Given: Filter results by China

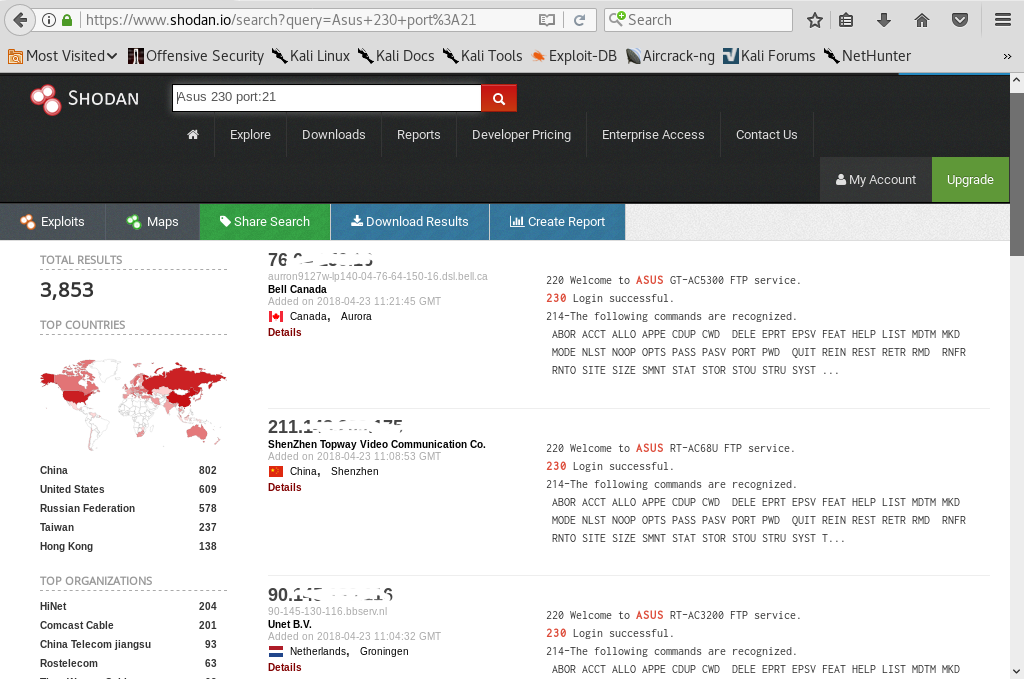Looking at the screenshot, I should pos(54,470).
